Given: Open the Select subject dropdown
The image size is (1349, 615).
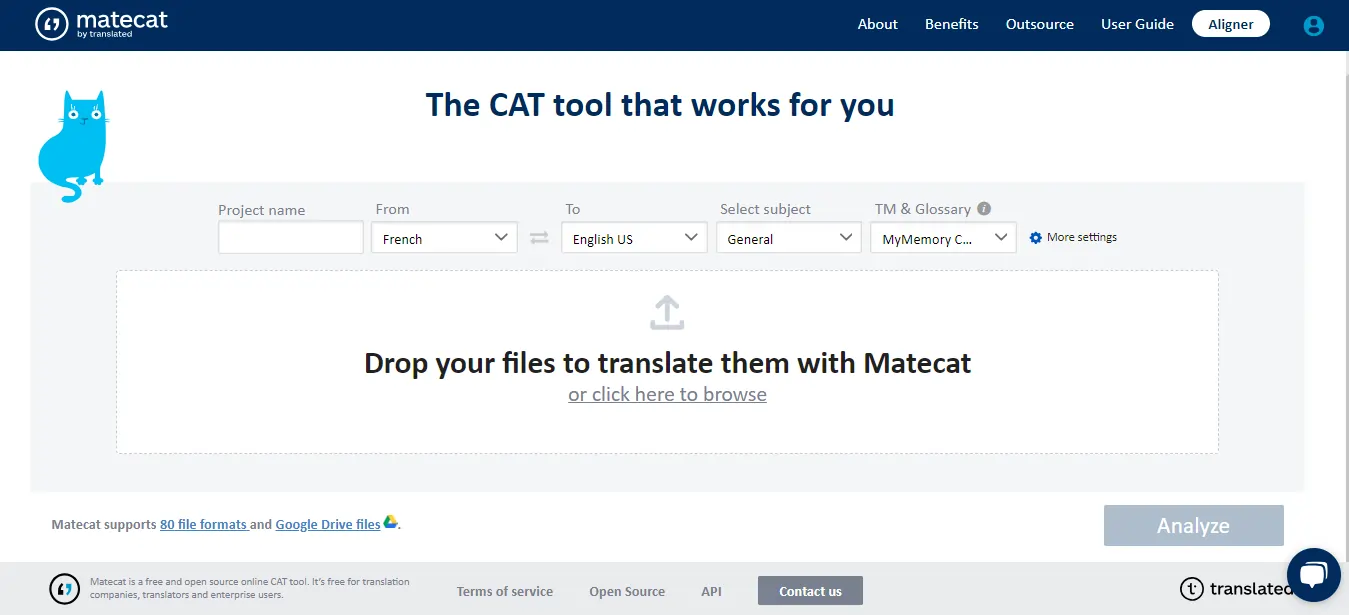Looking at the screenshot, I should tap(788, 238).
